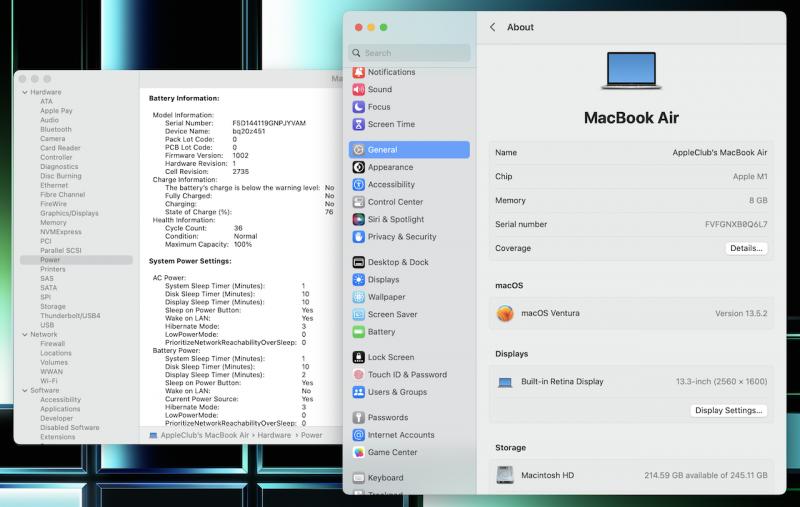Focus the Settings Search field
Viewport: 800px width, 507px height.
tap(409, 53)
